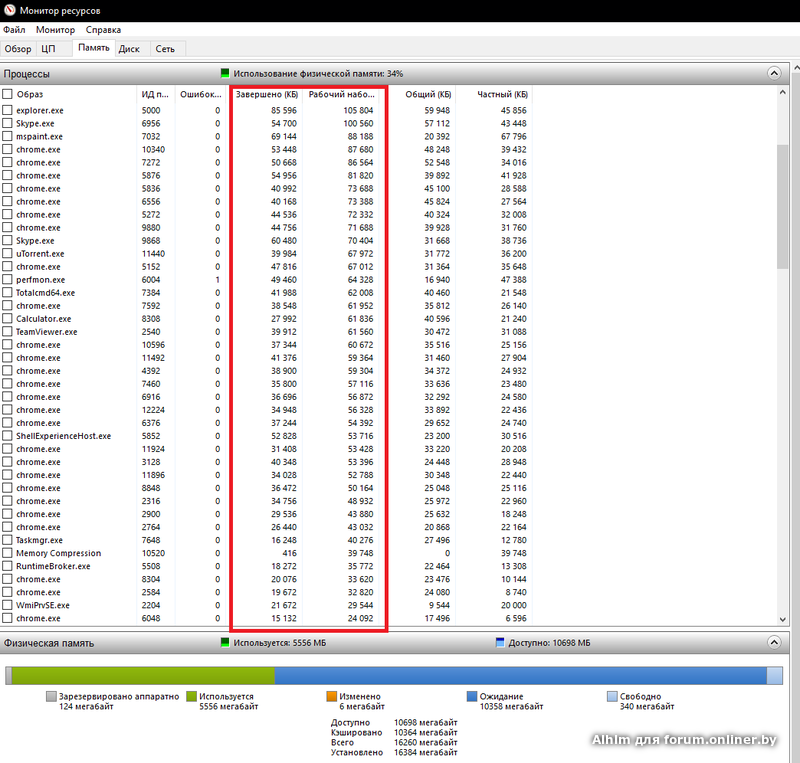
Task: Click the blue Доступно indicator in memory header
Action: [x=500, y=642]
